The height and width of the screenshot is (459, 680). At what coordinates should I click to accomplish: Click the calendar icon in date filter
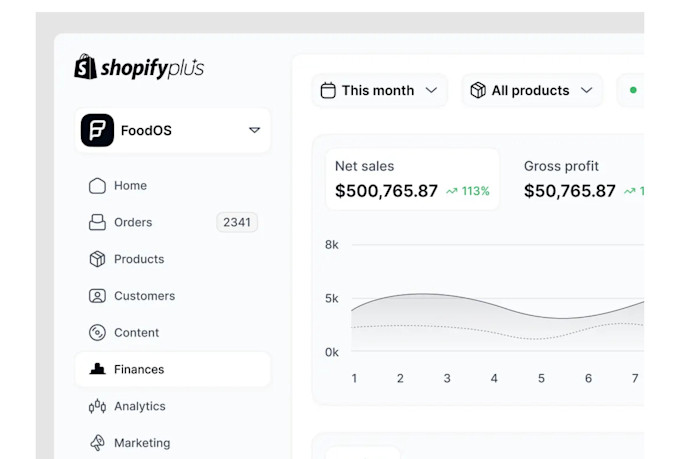click(328, 90)
